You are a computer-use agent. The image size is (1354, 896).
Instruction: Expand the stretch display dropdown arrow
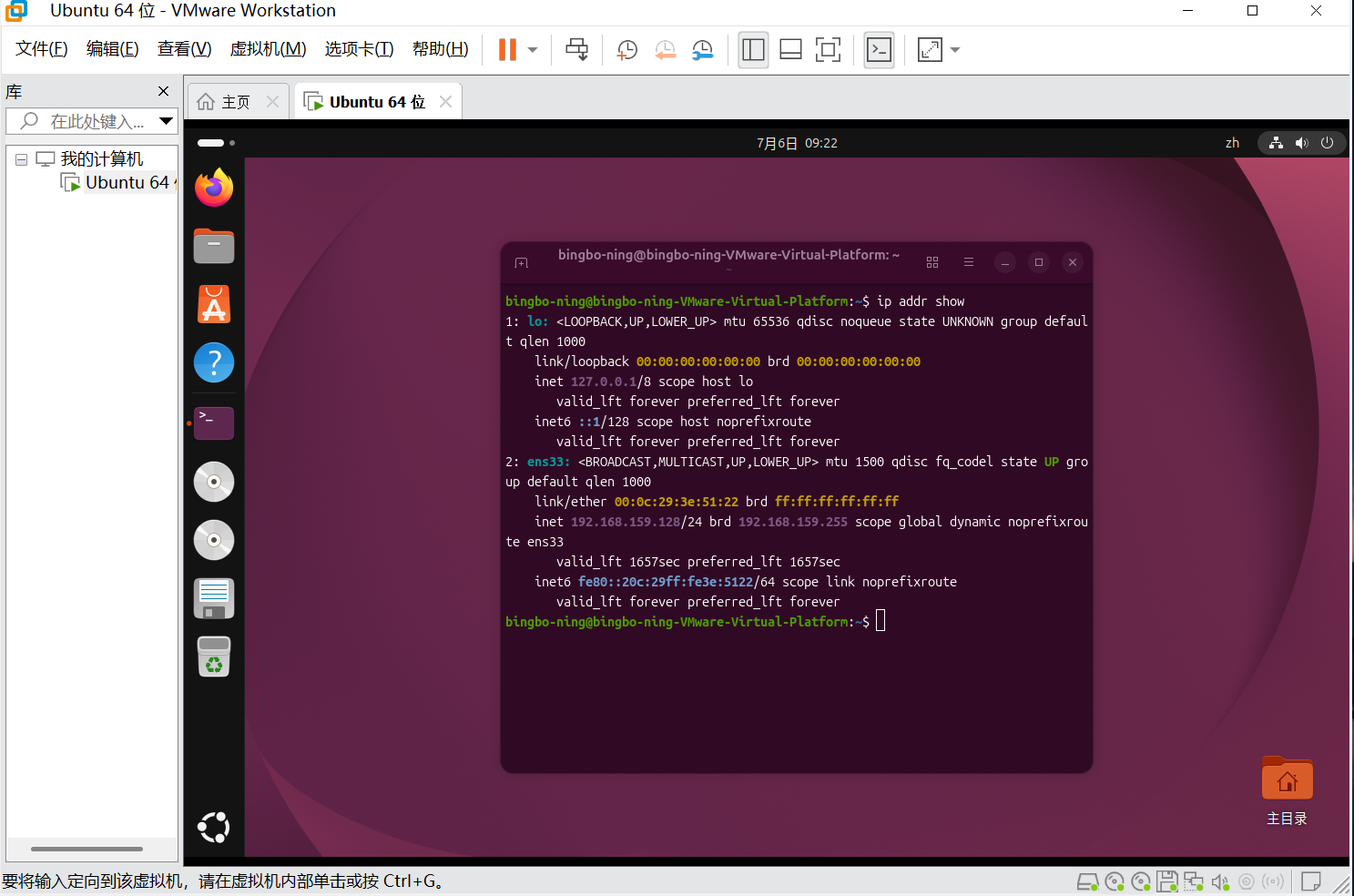pos(955,50)
